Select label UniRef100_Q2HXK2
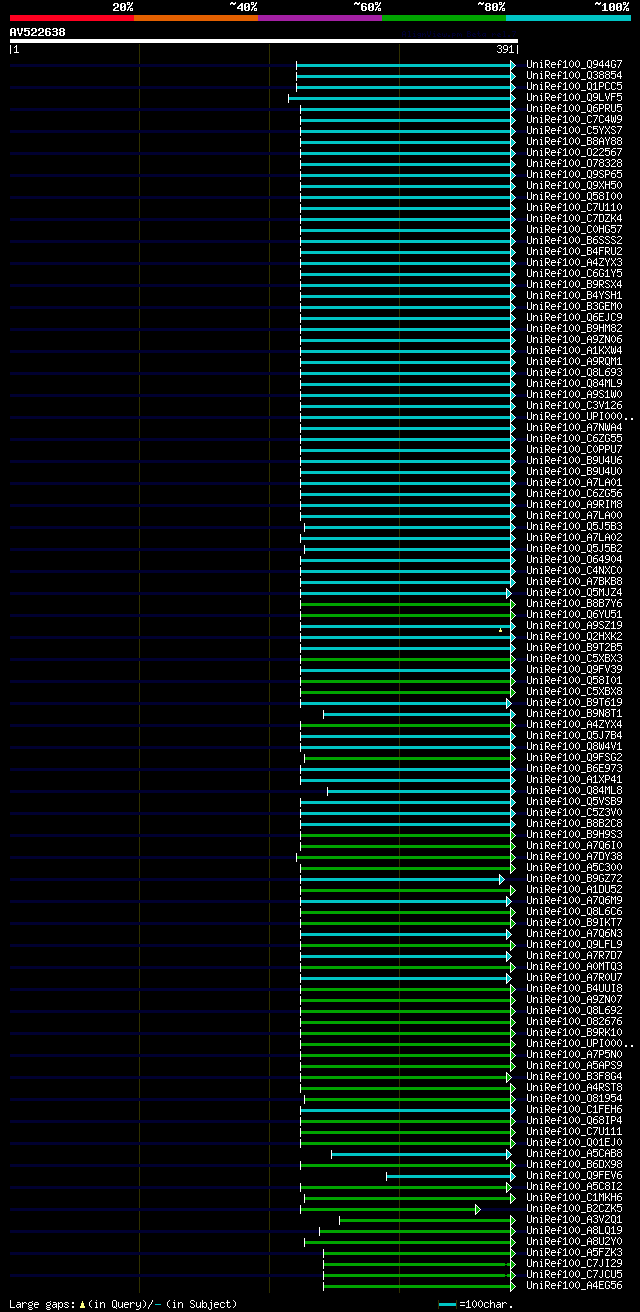640x1312 pixels. click(574, 636)
